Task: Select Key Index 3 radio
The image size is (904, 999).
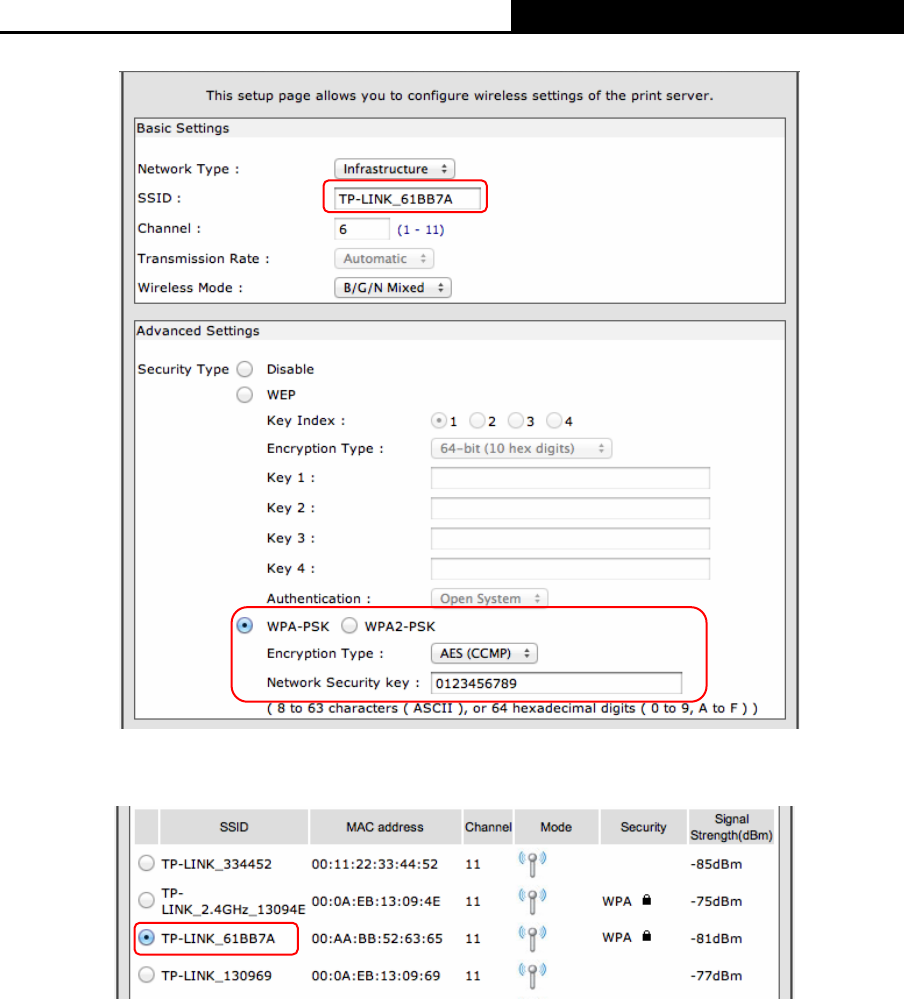Action: pyautogui.click(x=515, y=420)
